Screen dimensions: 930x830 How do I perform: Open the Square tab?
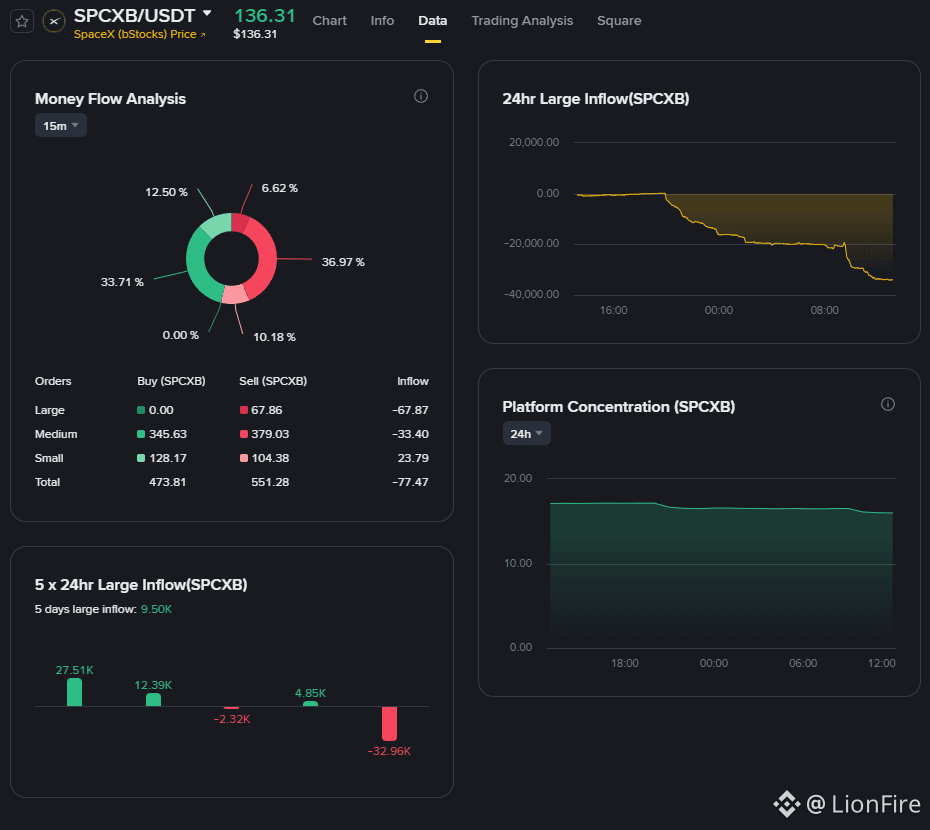click(619, 21)
